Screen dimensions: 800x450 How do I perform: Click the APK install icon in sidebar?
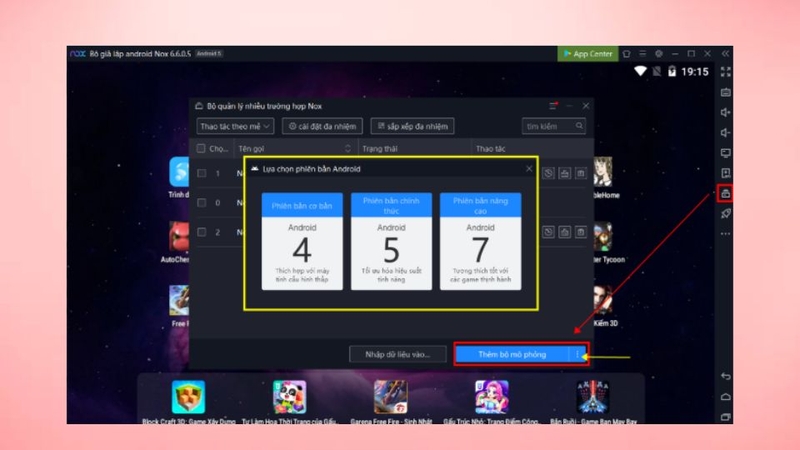tap(726, 173)
